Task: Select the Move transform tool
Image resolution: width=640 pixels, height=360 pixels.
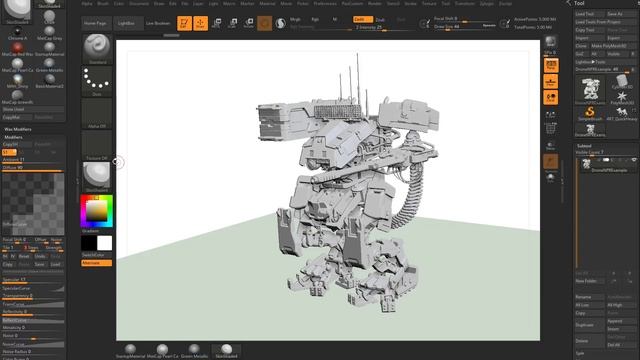Action: (x=217, y=23)
